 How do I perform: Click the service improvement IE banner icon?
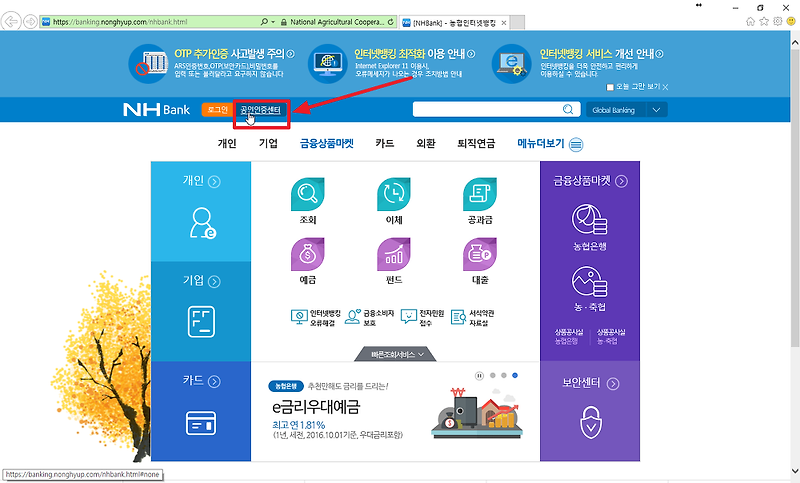(x=511, y=64)
